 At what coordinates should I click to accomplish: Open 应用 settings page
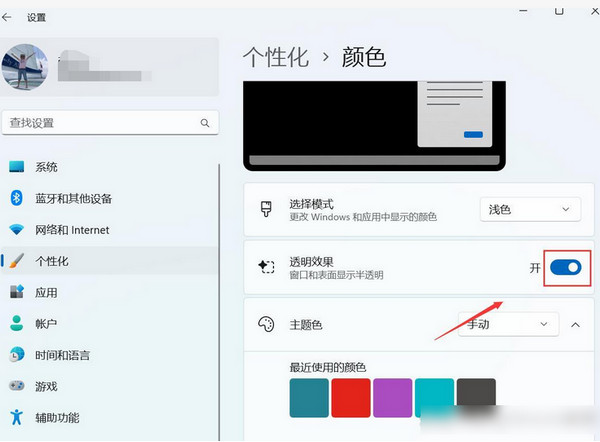click(x=110, y=292)
